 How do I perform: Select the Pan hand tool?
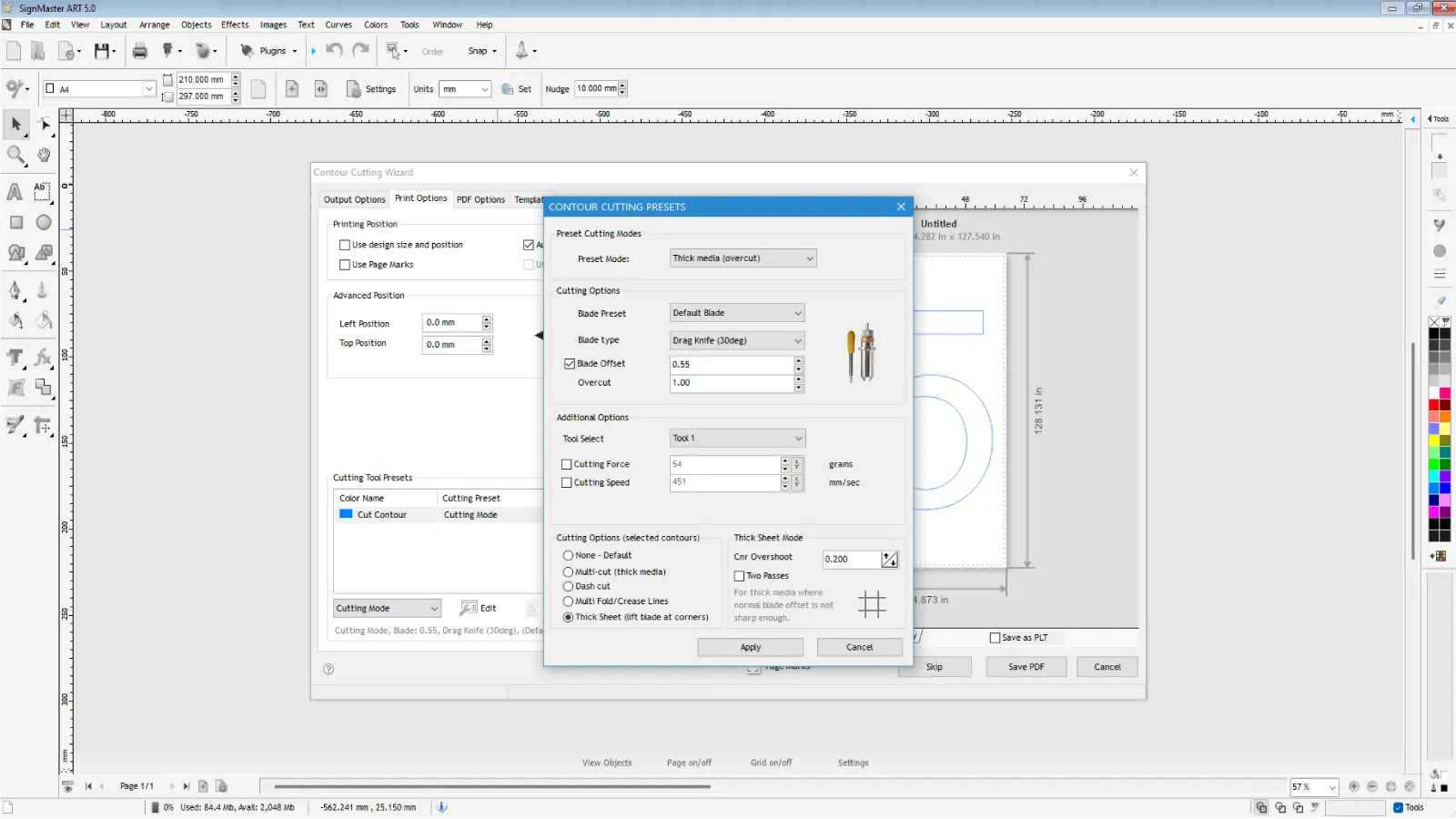tap(43, 155)
